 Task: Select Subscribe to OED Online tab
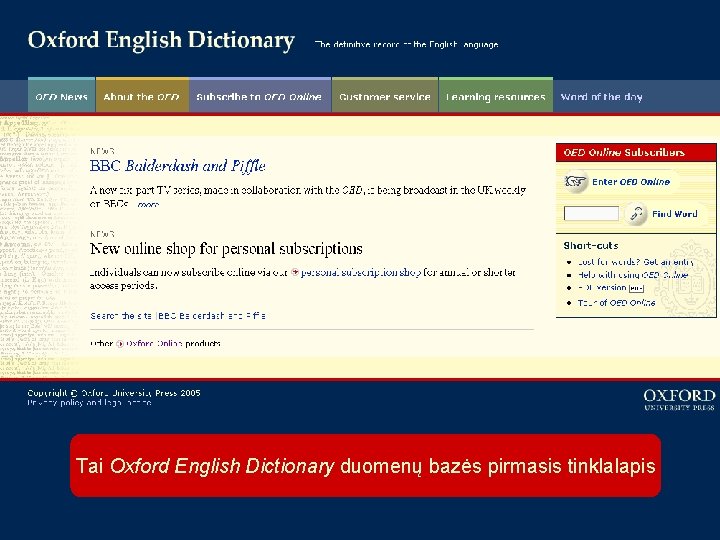point(260,96)
